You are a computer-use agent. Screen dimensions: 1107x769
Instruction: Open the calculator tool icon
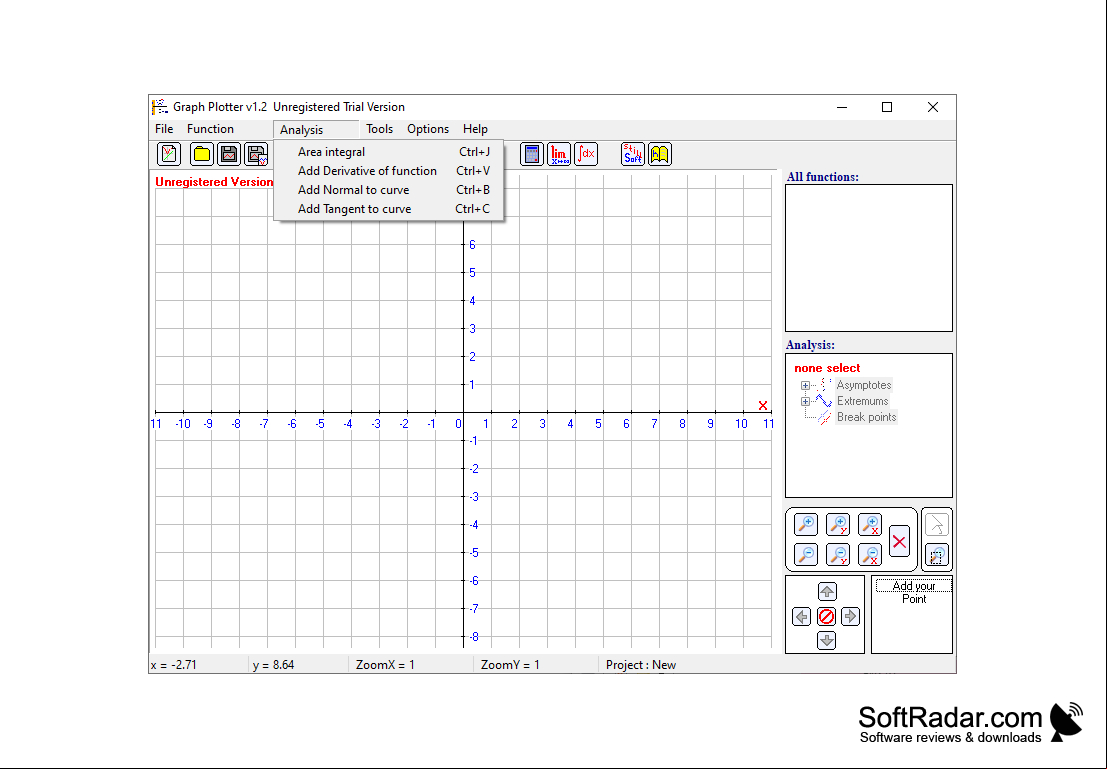pos(532,154)
